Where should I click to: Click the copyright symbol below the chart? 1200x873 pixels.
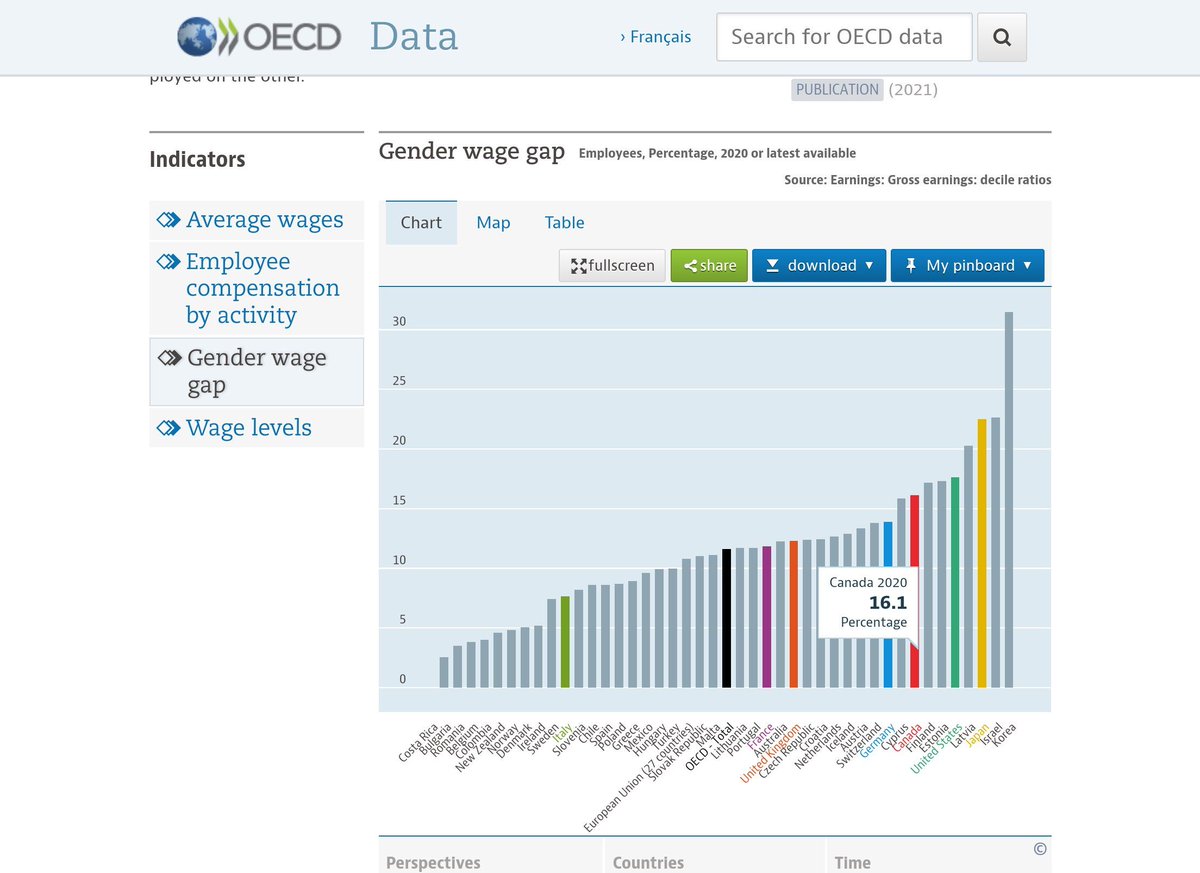click(x=1040, y=849)
